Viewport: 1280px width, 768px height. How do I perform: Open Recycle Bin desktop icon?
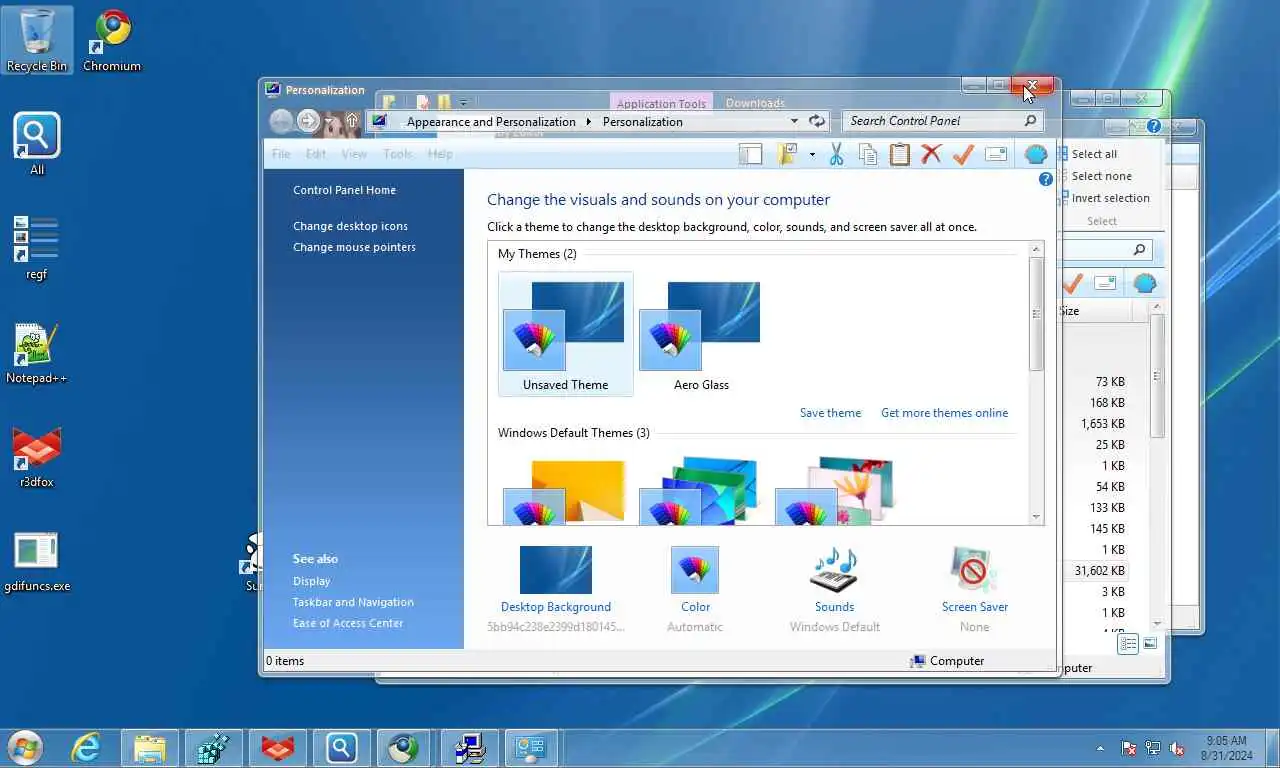[37, 39]
